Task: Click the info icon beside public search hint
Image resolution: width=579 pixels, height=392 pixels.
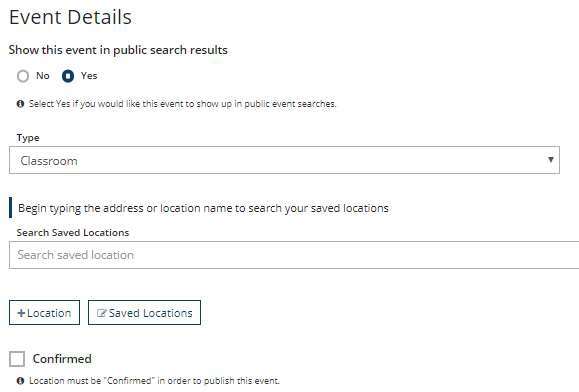Action: pyautogui.click(x=21, y=104)
